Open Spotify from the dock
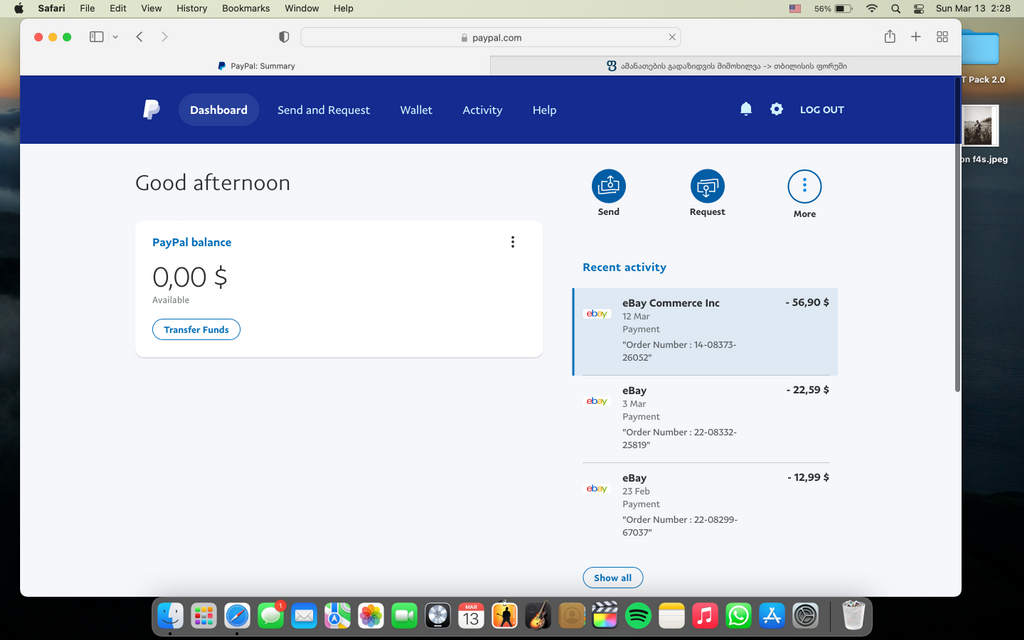The height and width of the screenshot is (640, 1024). 638,615
